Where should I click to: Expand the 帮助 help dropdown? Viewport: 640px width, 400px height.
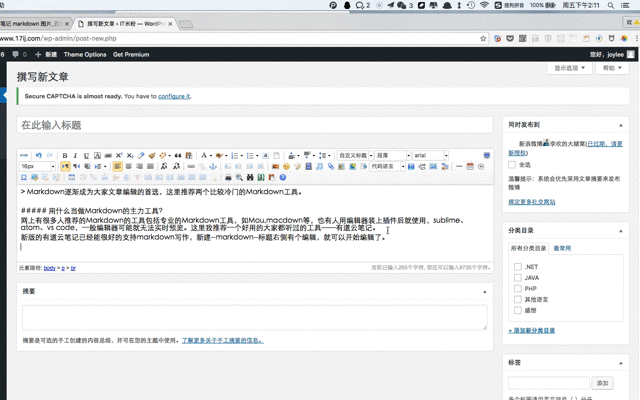[x=612, y=68]
